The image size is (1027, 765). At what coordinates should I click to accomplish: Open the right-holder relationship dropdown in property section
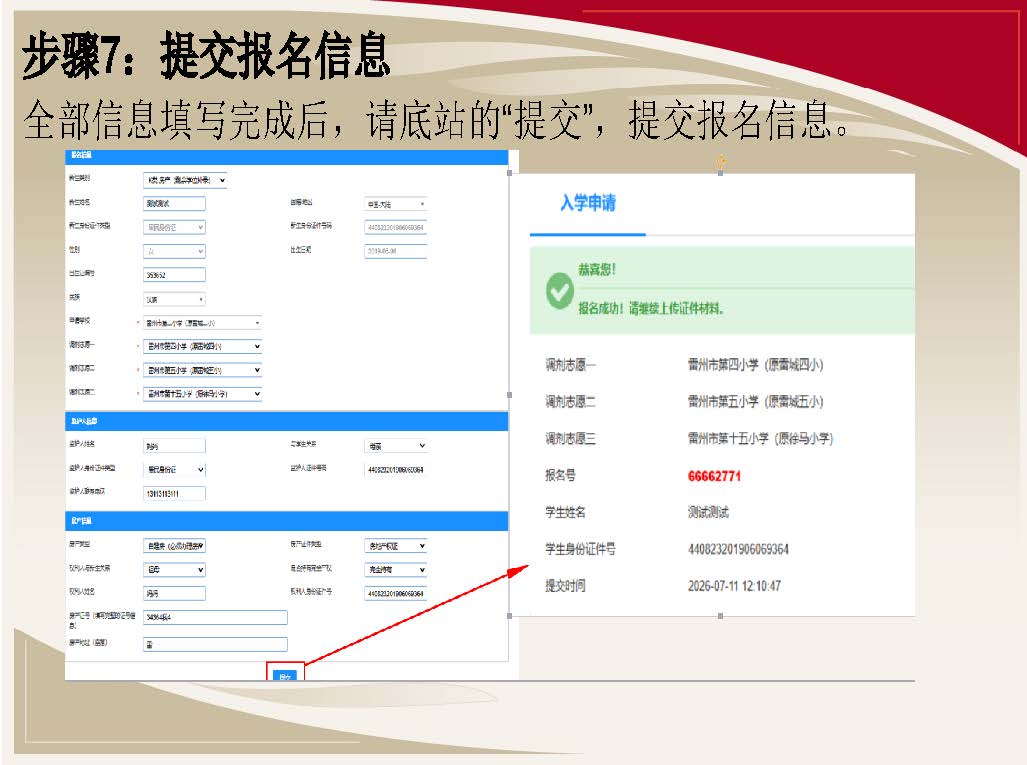pyautogui.click(x=174, y=570)
